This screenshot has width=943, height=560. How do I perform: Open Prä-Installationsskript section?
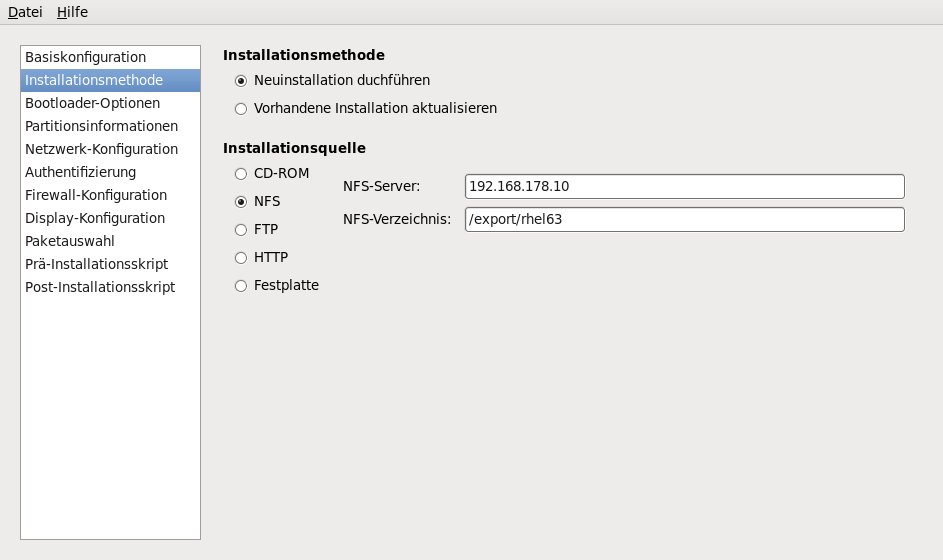click(96, 264)
